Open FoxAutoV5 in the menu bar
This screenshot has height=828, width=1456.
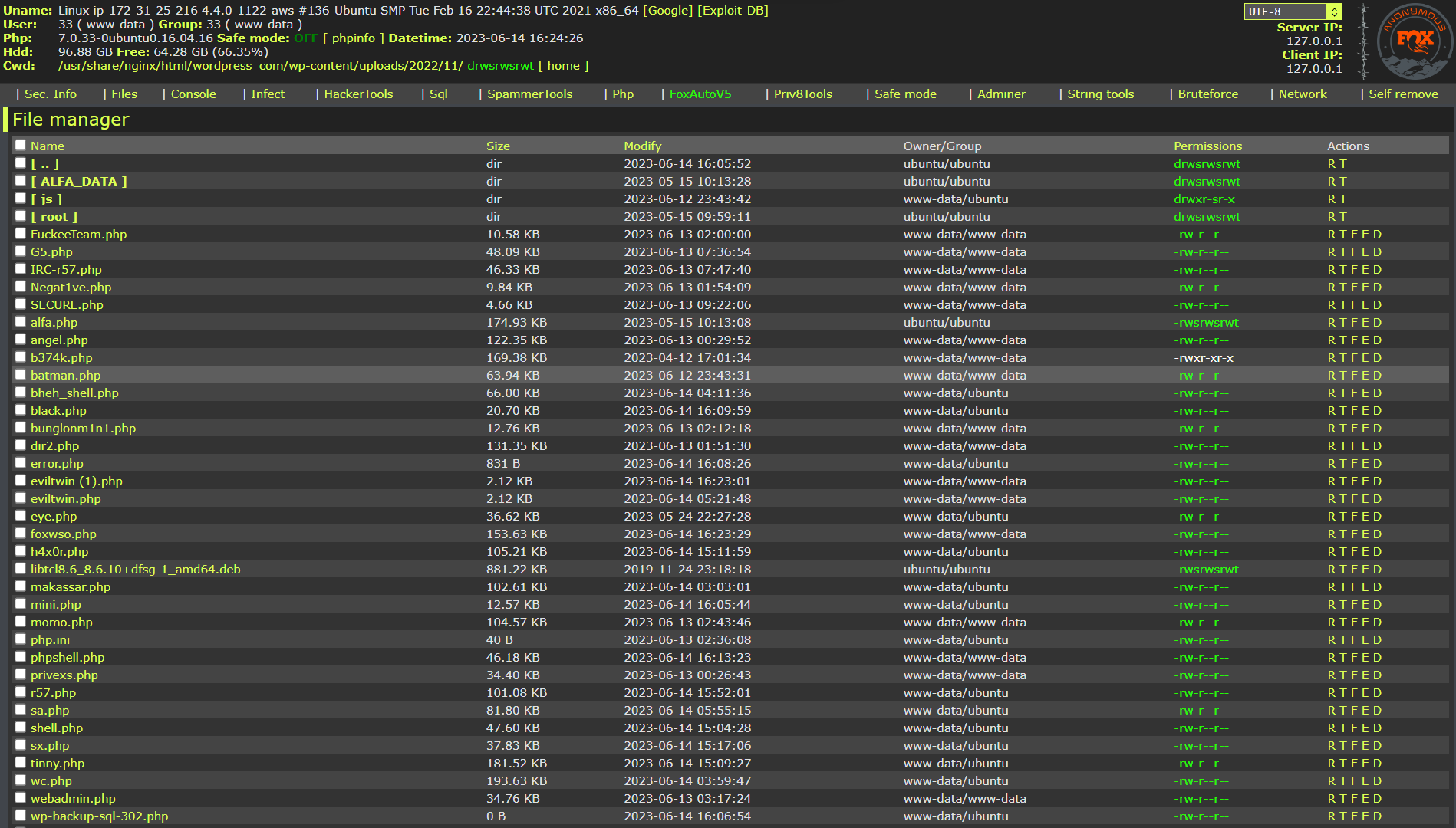(x=700, y=94)
